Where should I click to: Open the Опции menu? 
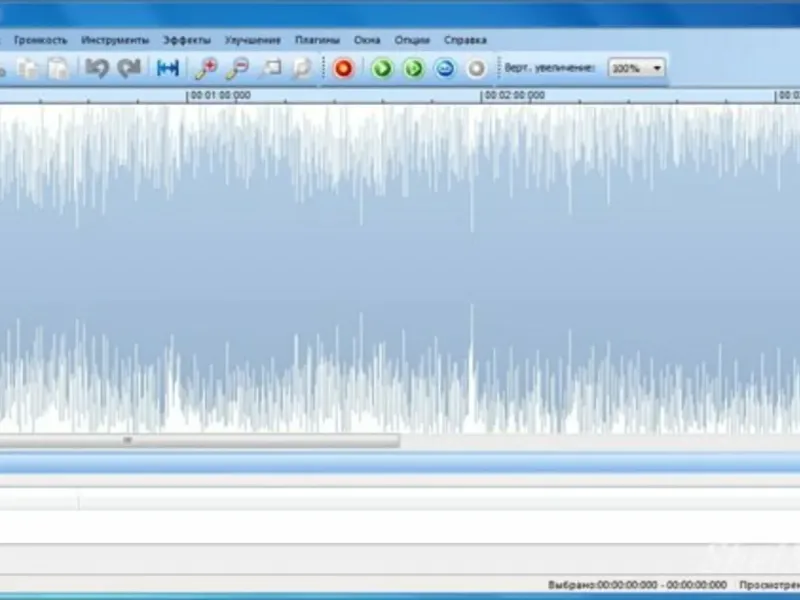click(x=412, y=40)
